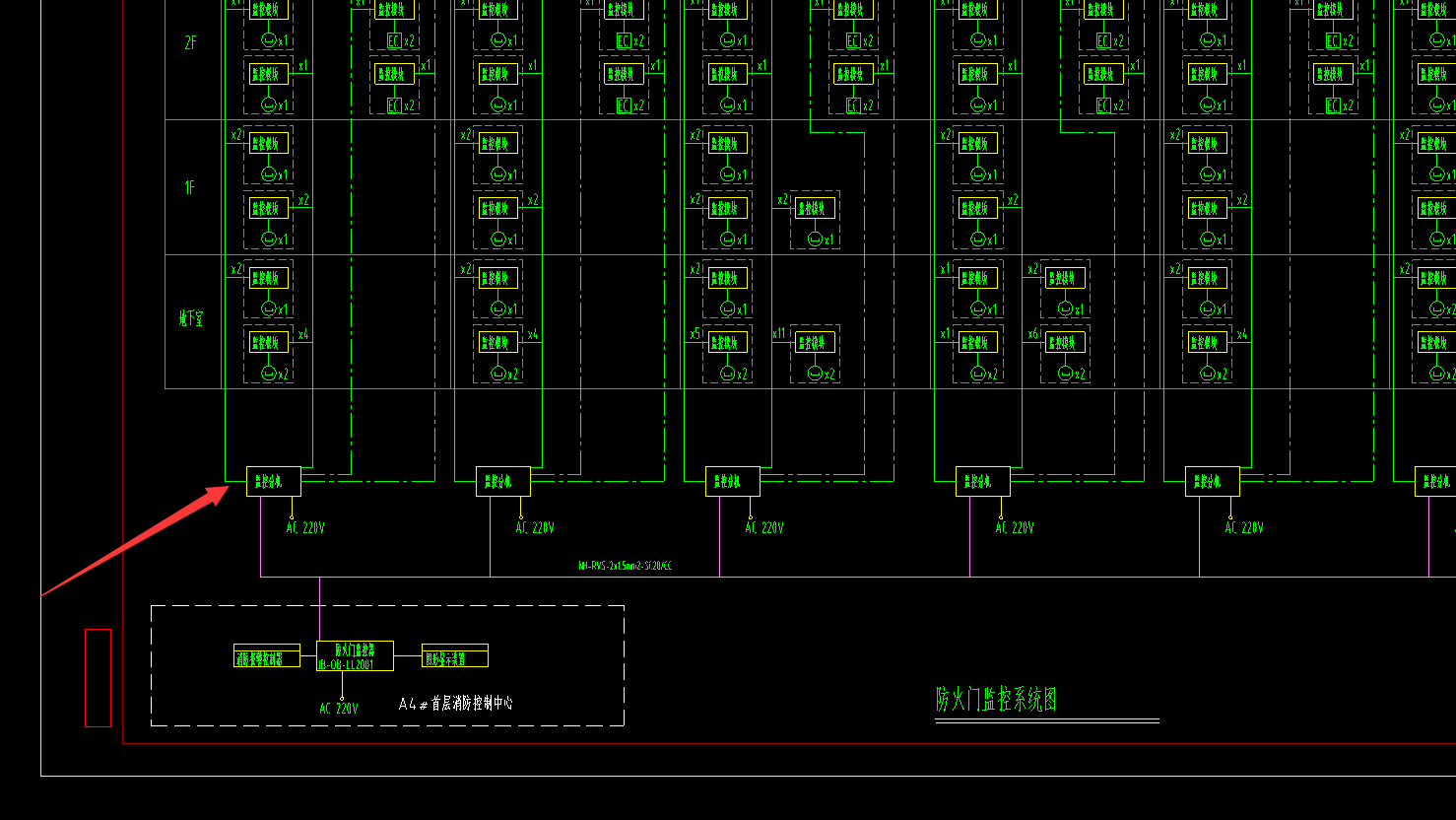Click the NH-RVS-2x1.5mm2-SC20/CC cable label
The width and height of the screenshot is (1456, 820).
point(626,566)
